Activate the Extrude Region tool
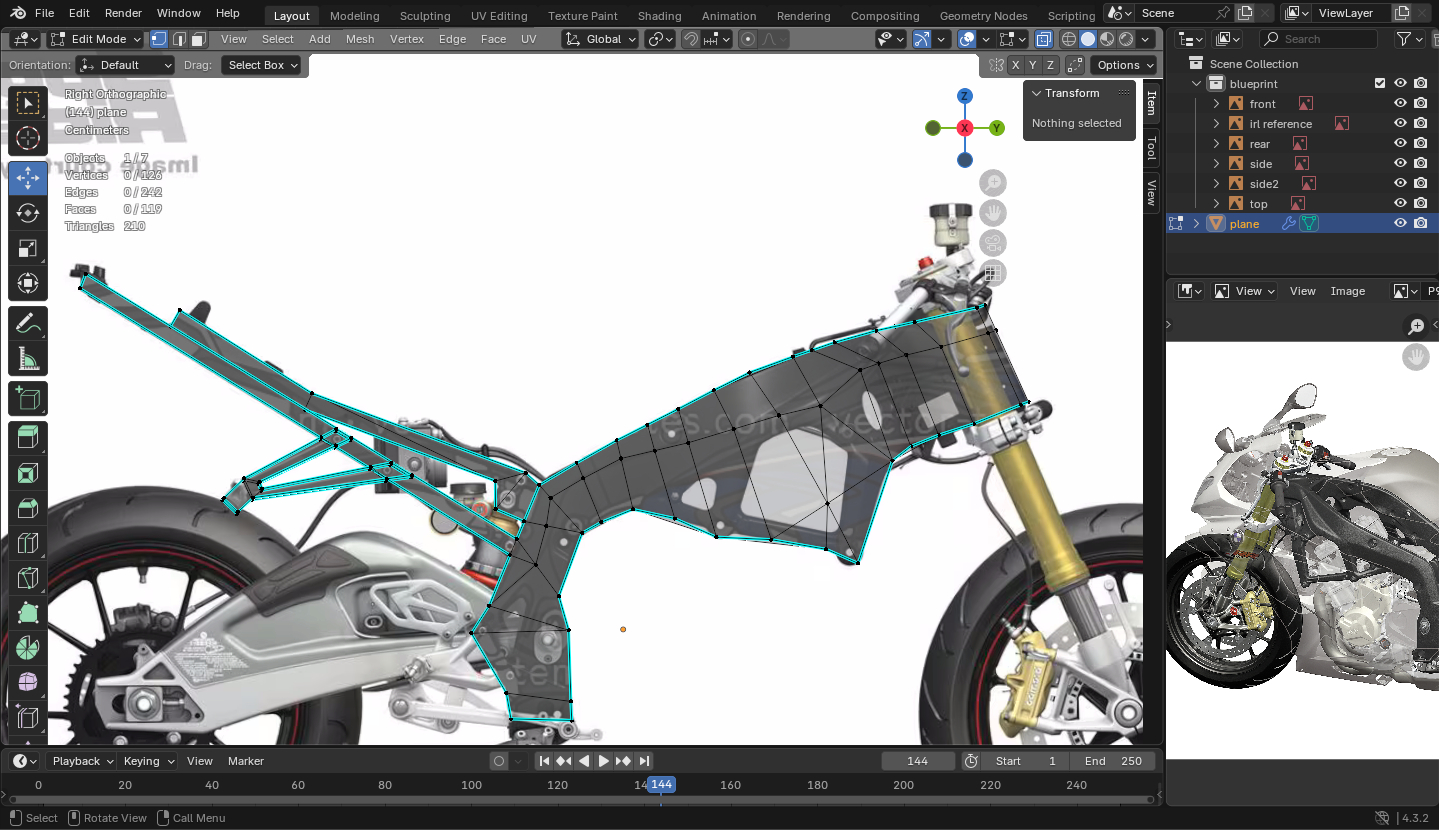1439x830 pixels. (x=28, y=438)
